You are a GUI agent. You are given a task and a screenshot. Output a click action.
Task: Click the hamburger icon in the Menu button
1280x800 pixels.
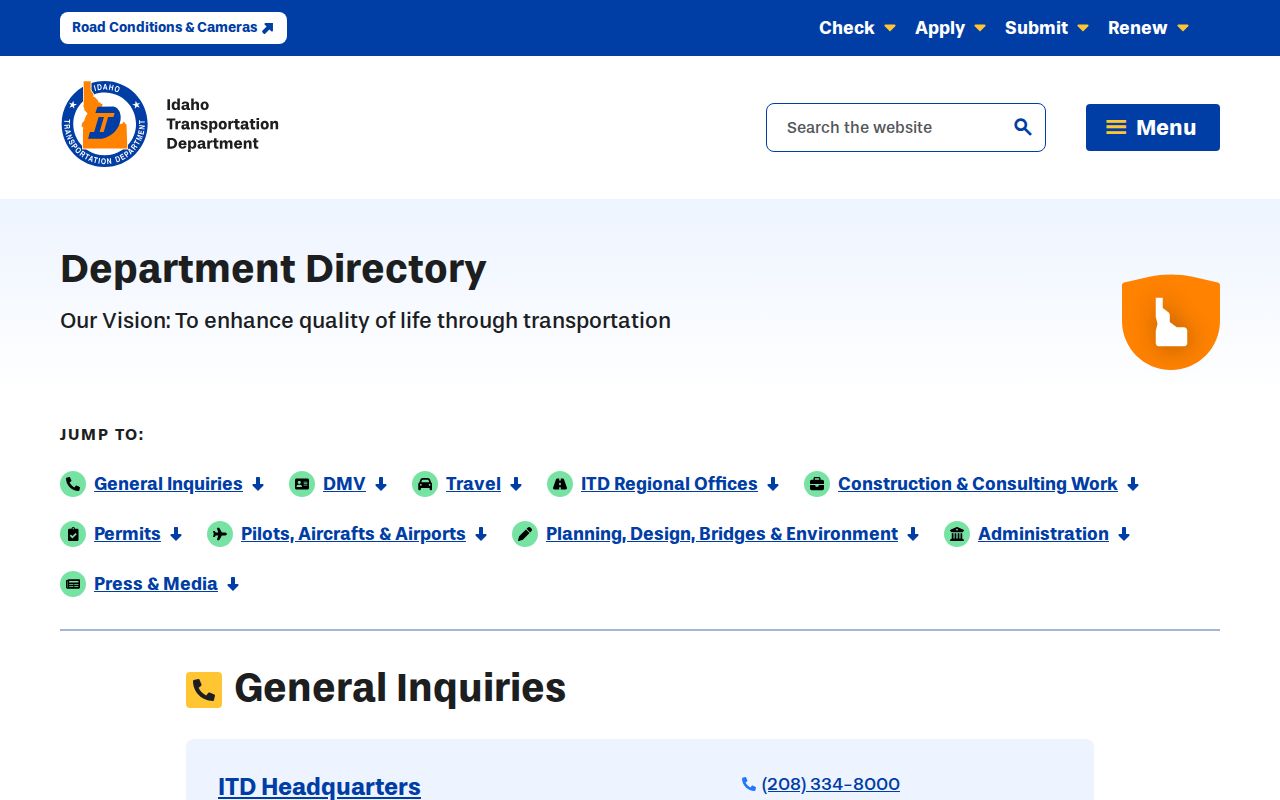tap(1116, 127)
